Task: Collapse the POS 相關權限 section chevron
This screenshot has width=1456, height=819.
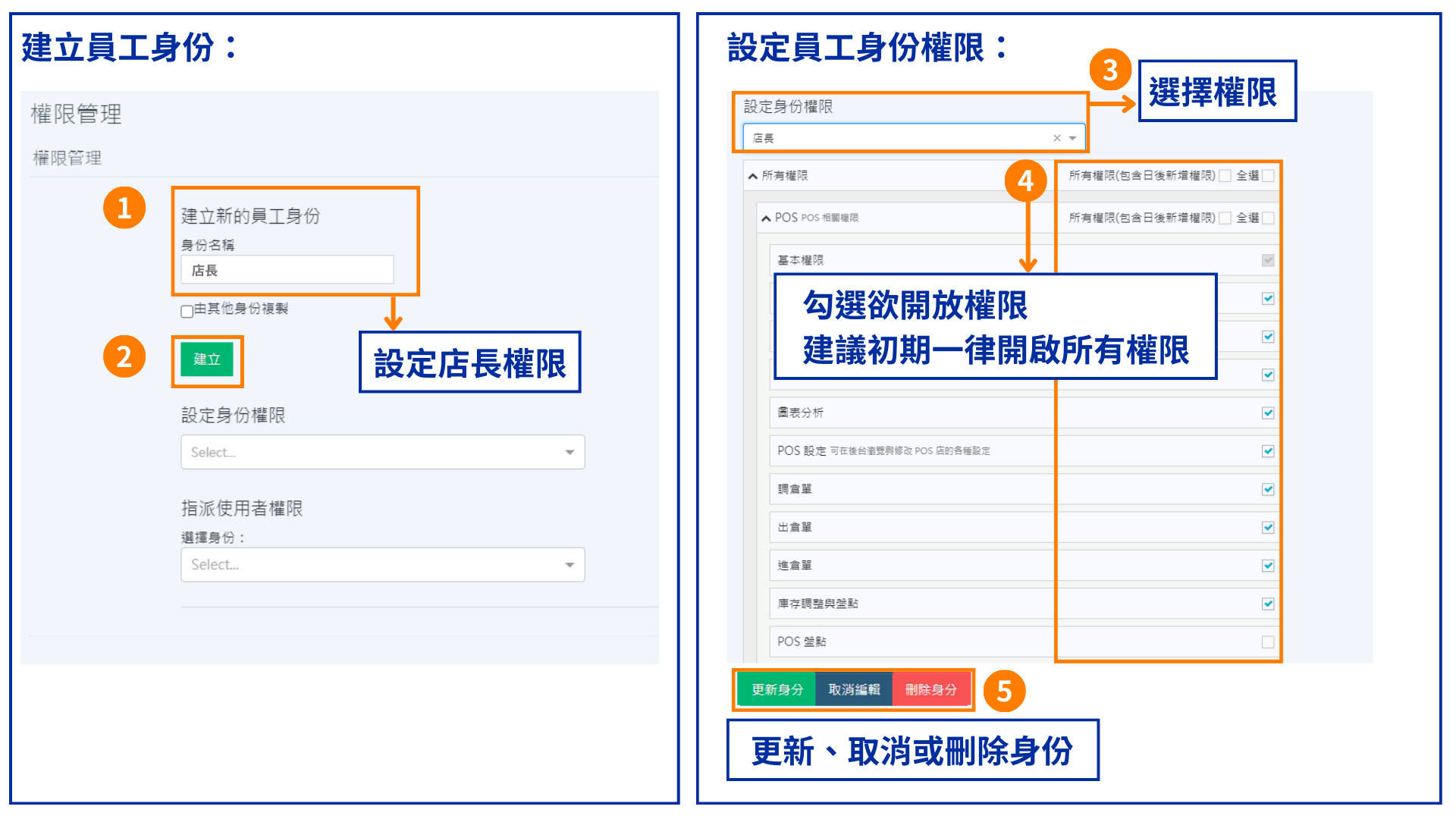Action: 766,218
